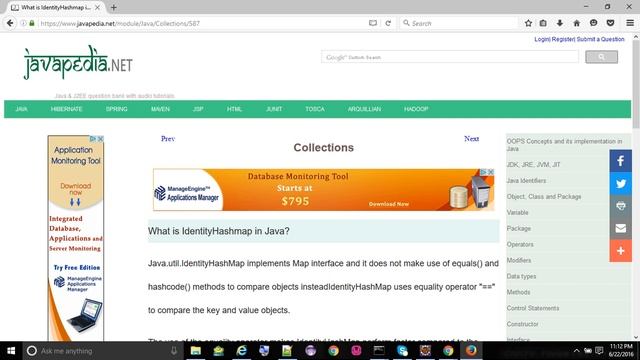Open Object, Class and Package link
The width and height of the screenshot is (640, 360).
(x=544, y=196)
